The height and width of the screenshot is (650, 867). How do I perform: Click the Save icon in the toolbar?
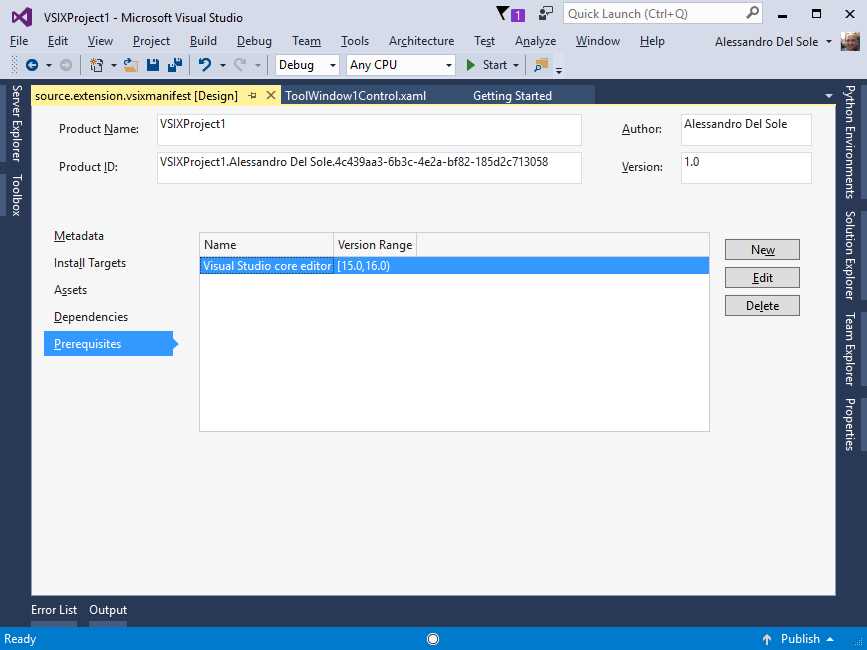pyautogui.click(x=153, y=65)
